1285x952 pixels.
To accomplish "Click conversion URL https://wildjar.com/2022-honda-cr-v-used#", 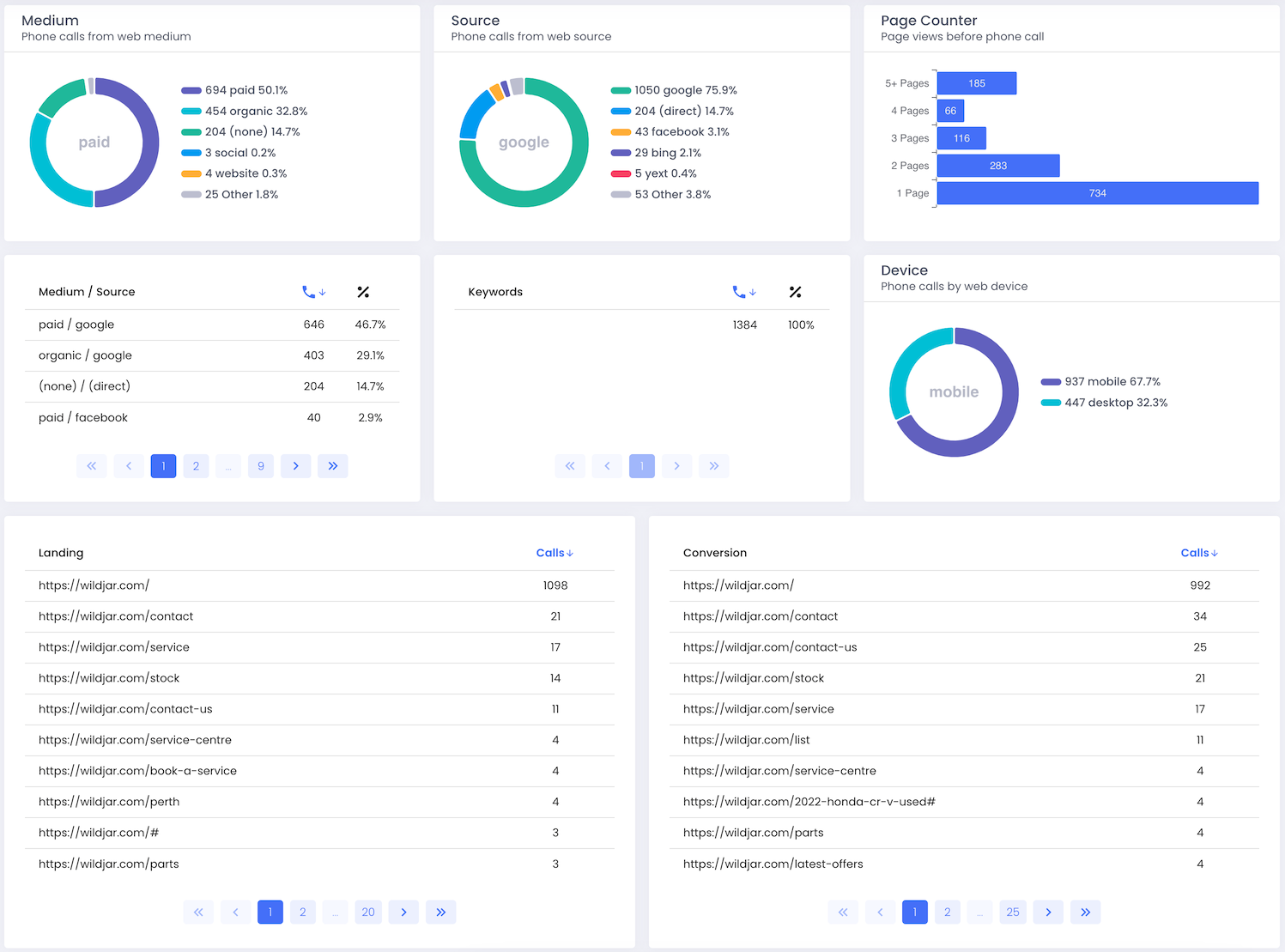I will click(809, 802).
